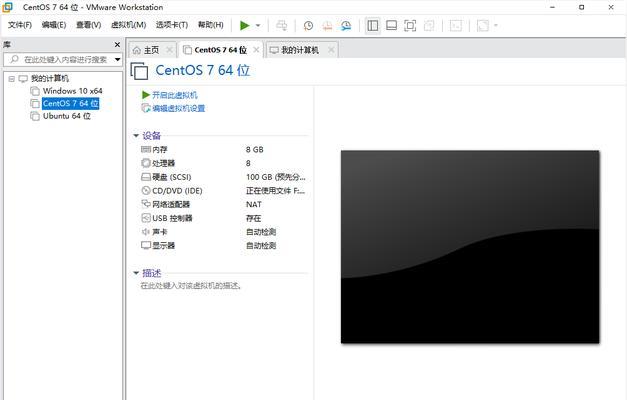This screenshot has width=627, height=400.
Task: Toggle the library sidebar view icon
Action: pos(373,26)
